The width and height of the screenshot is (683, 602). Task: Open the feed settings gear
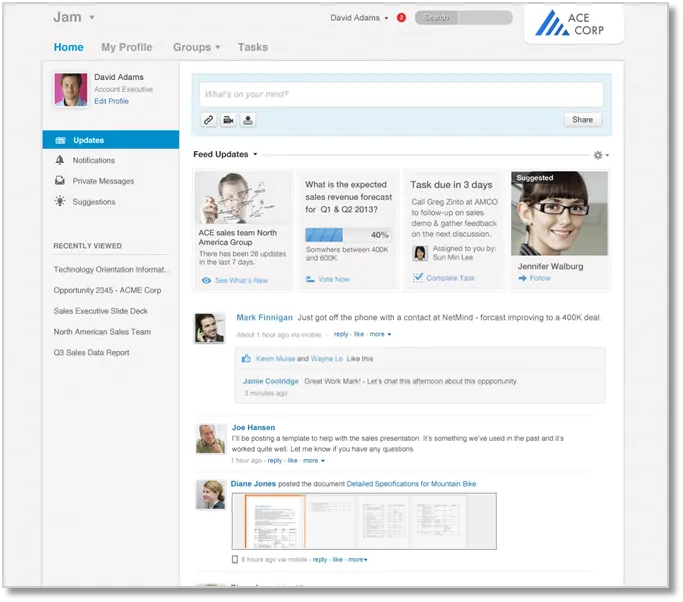coord(599,155)
